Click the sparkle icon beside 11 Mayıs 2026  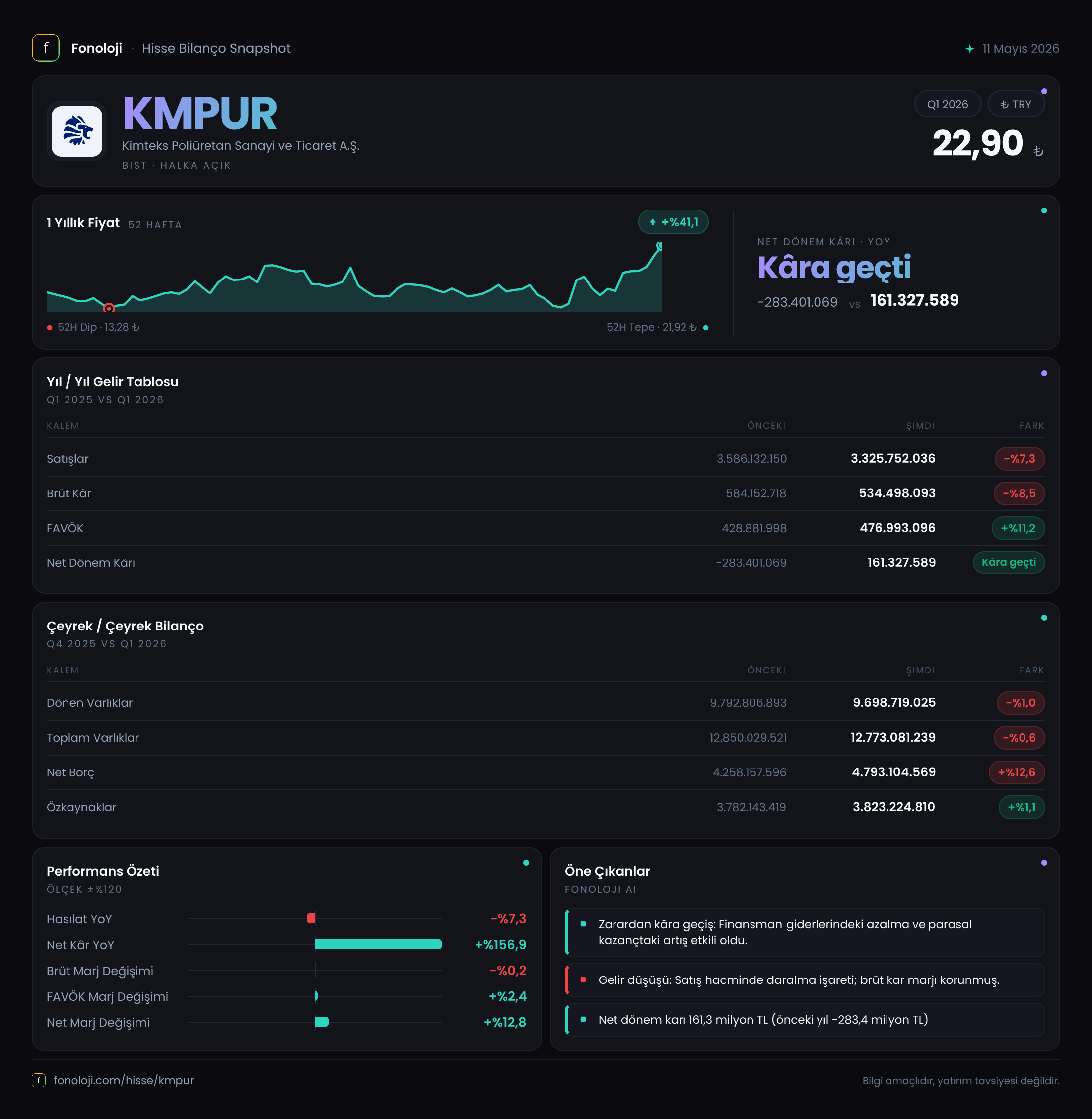tap(969, 49)
